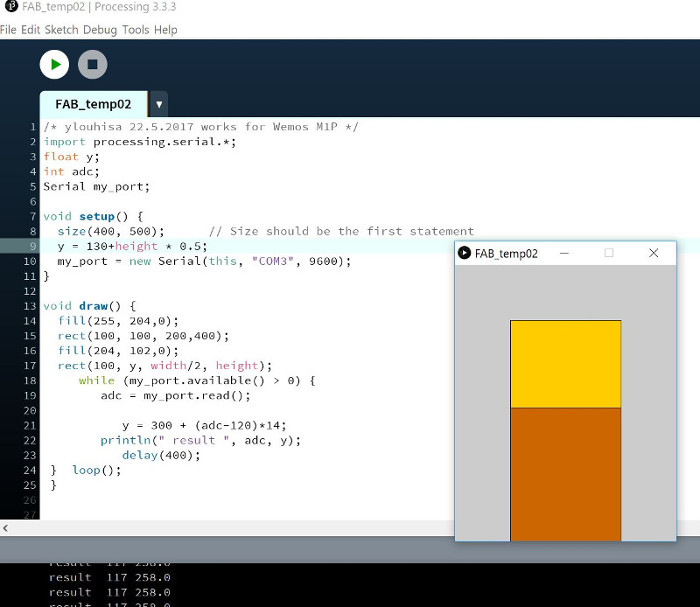The height and width of the screenshot is (607, 700).
Task: Open the tab dropdown arrow next to FAB_temp02
Action: pos(159,104)
